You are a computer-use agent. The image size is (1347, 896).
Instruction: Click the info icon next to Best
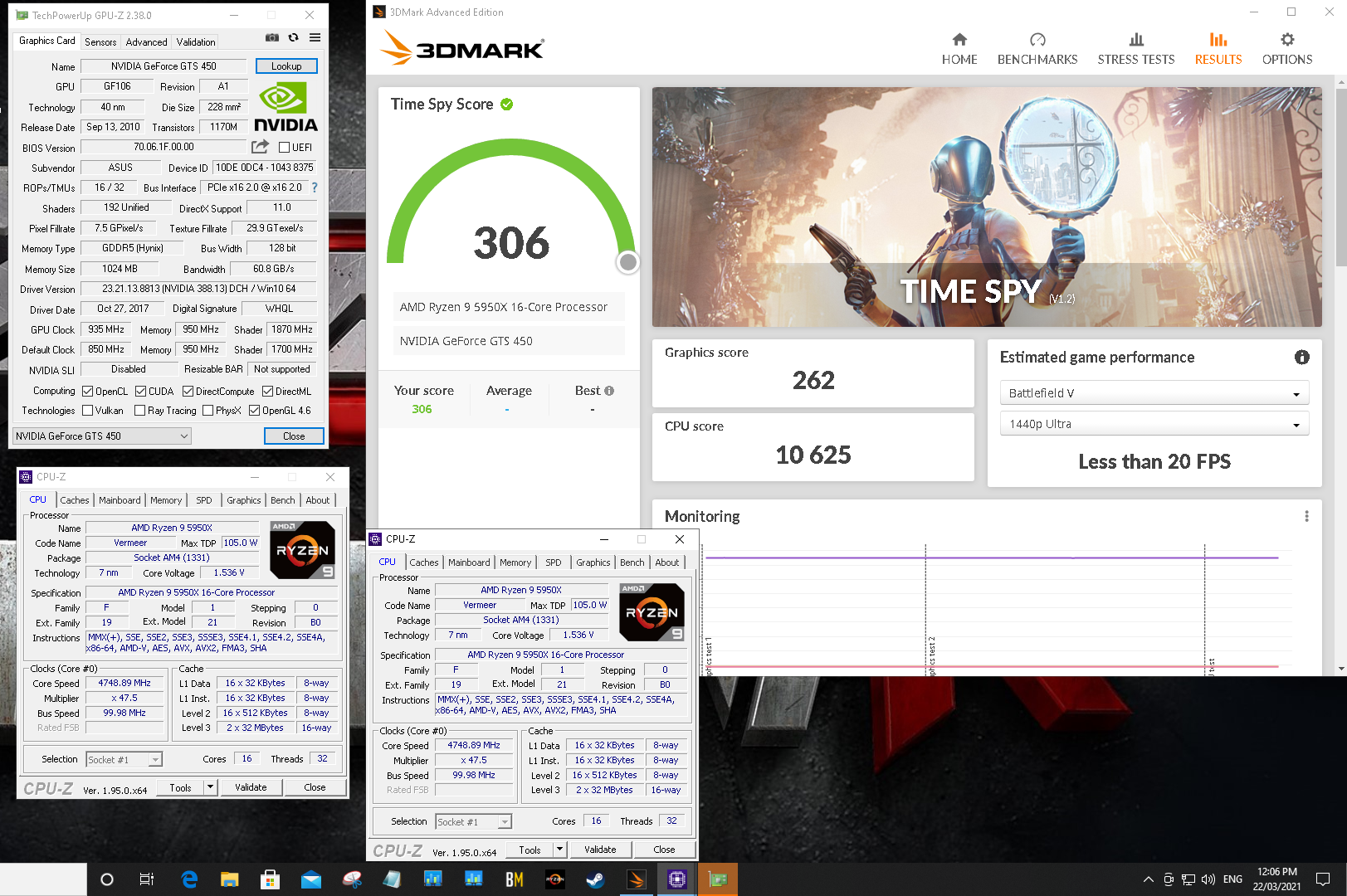tap(609, 391)
